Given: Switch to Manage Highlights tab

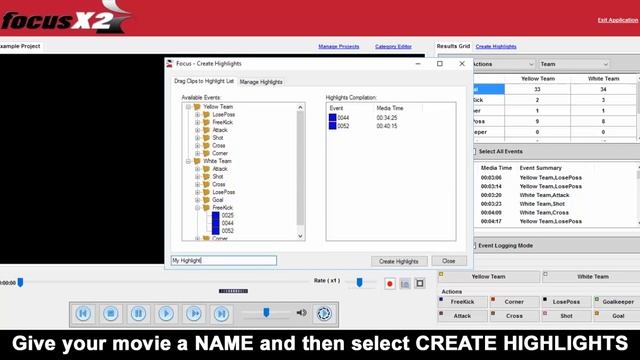Looking at the screenshot, I should [261, 82].
